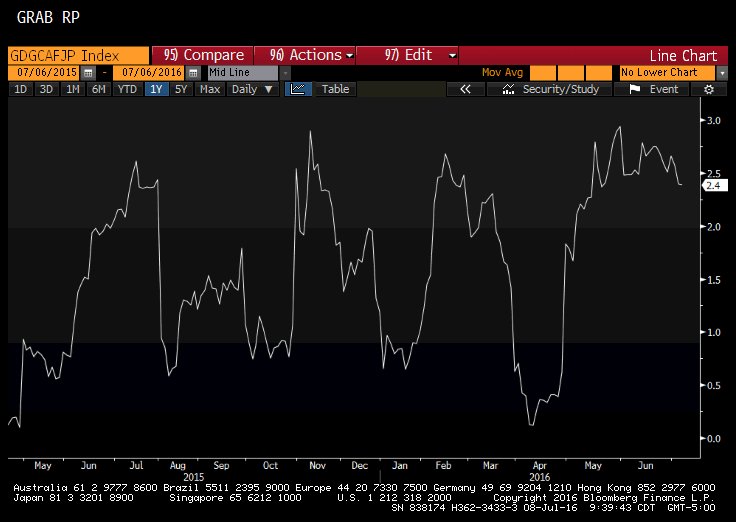Click 2.0 y-axis label
736x522 pixels.
point(713,227)
